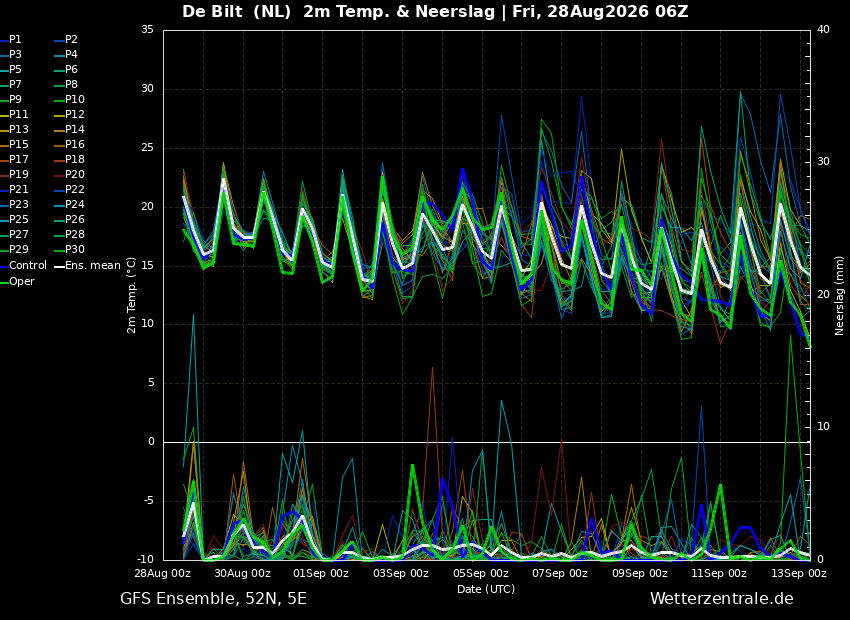
Task: Click the 25 temperature axis label
Action: coord(147,148)
